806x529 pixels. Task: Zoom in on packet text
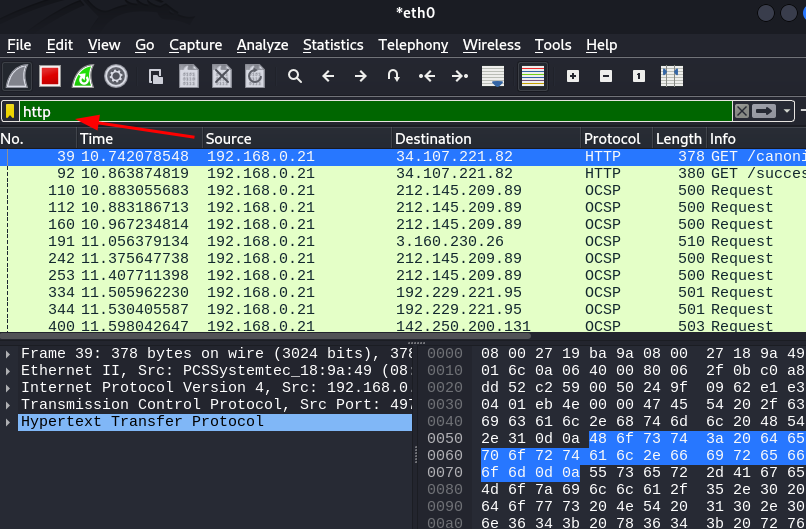tap(573, 77)
